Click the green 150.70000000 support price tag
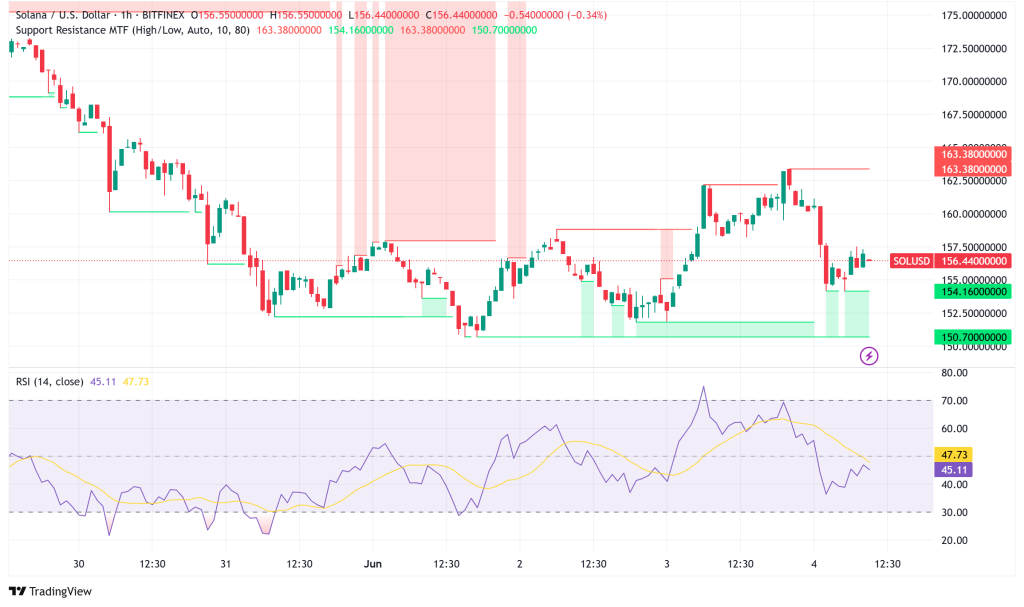The image size is (1024, 607). click(973, 337)
